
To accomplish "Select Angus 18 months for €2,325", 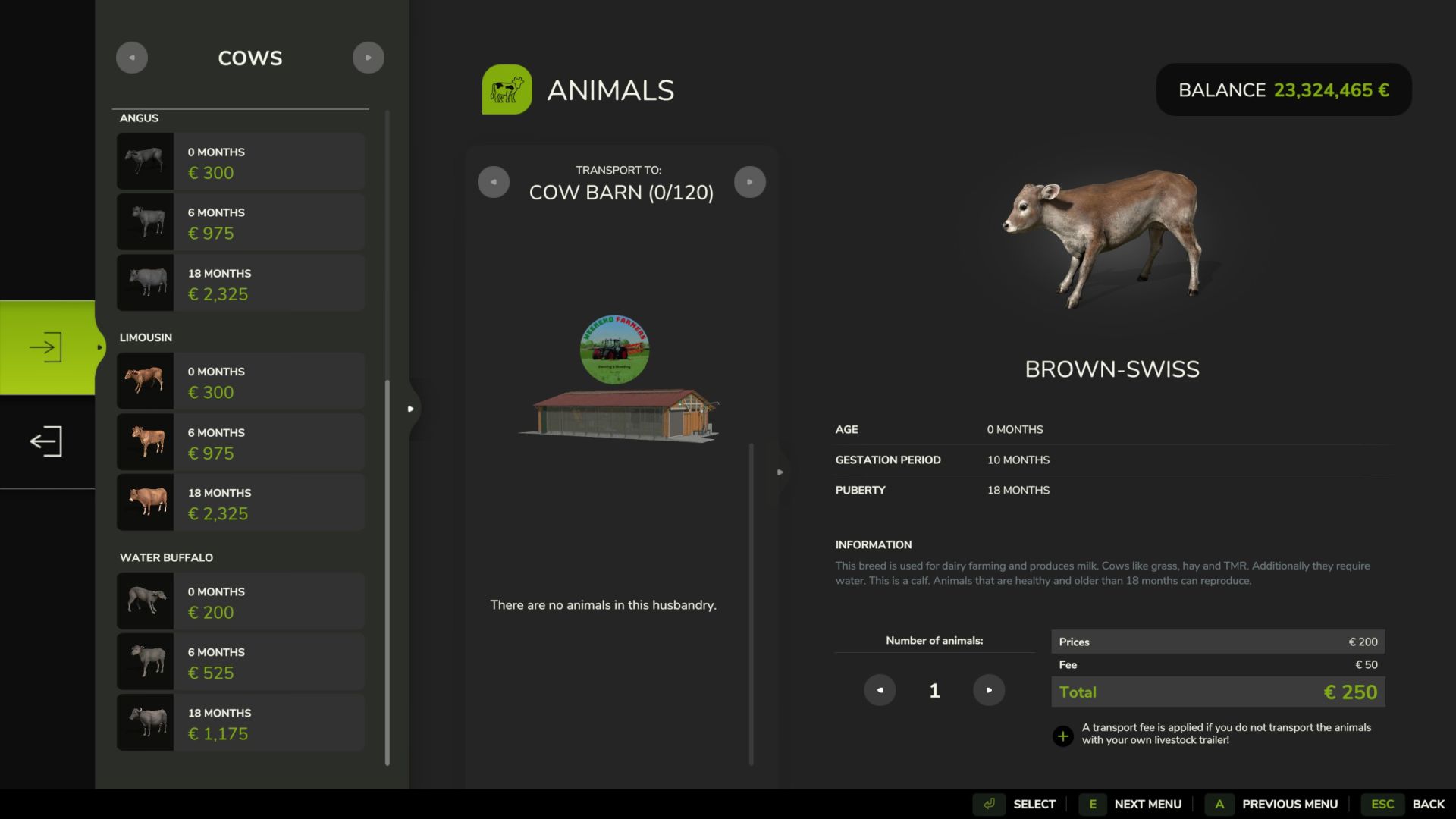I will tap(241, 284).
